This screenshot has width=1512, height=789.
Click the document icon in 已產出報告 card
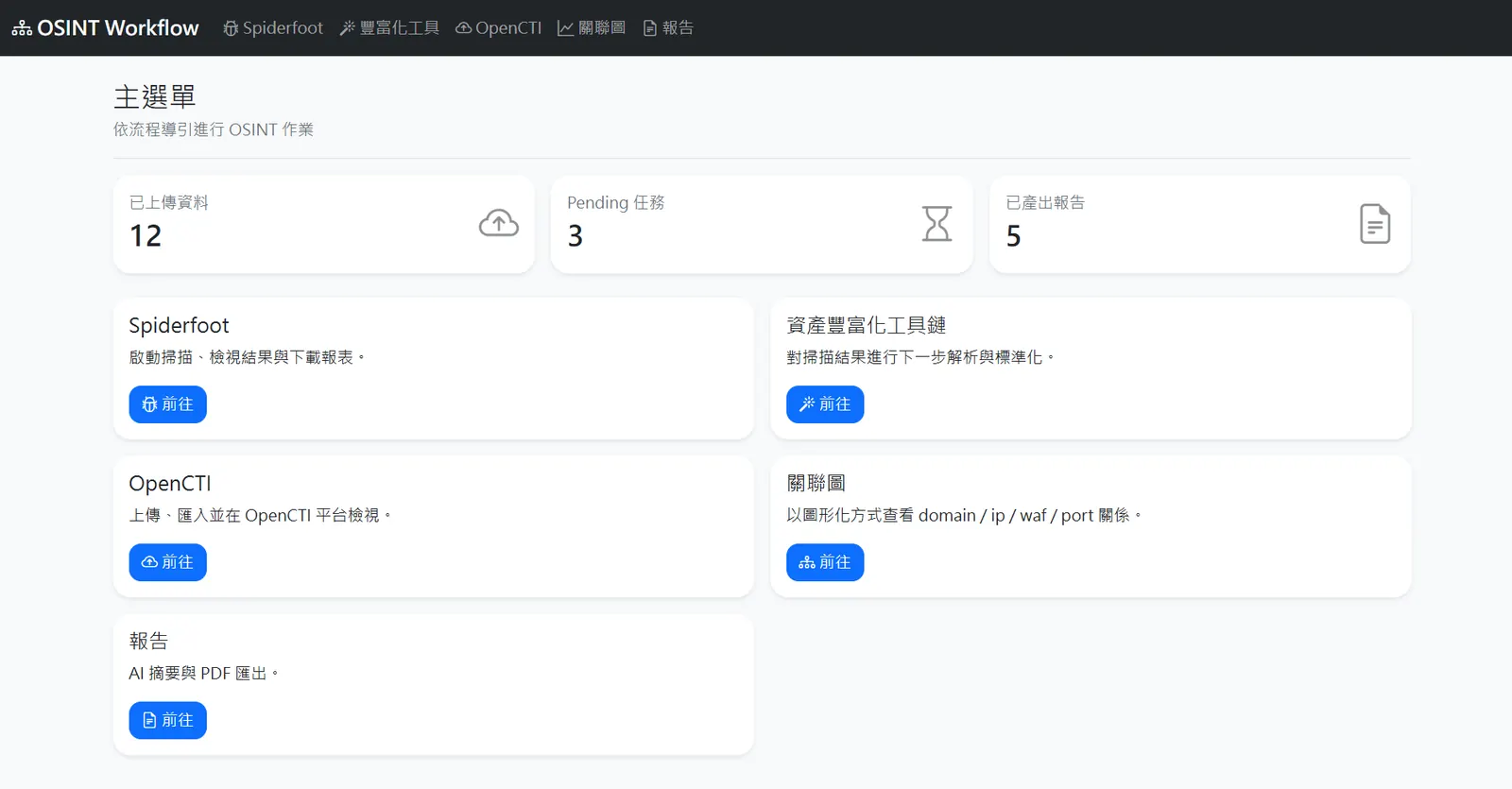point(1375,224)
